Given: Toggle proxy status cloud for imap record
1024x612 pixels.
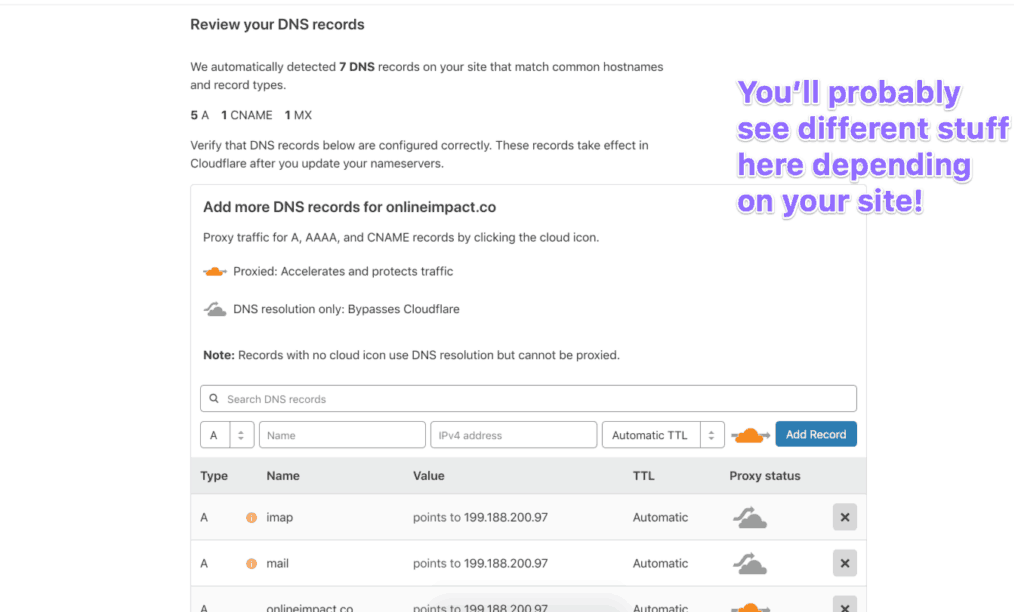Looking at the screenshot, I should [x=750, y=517].
